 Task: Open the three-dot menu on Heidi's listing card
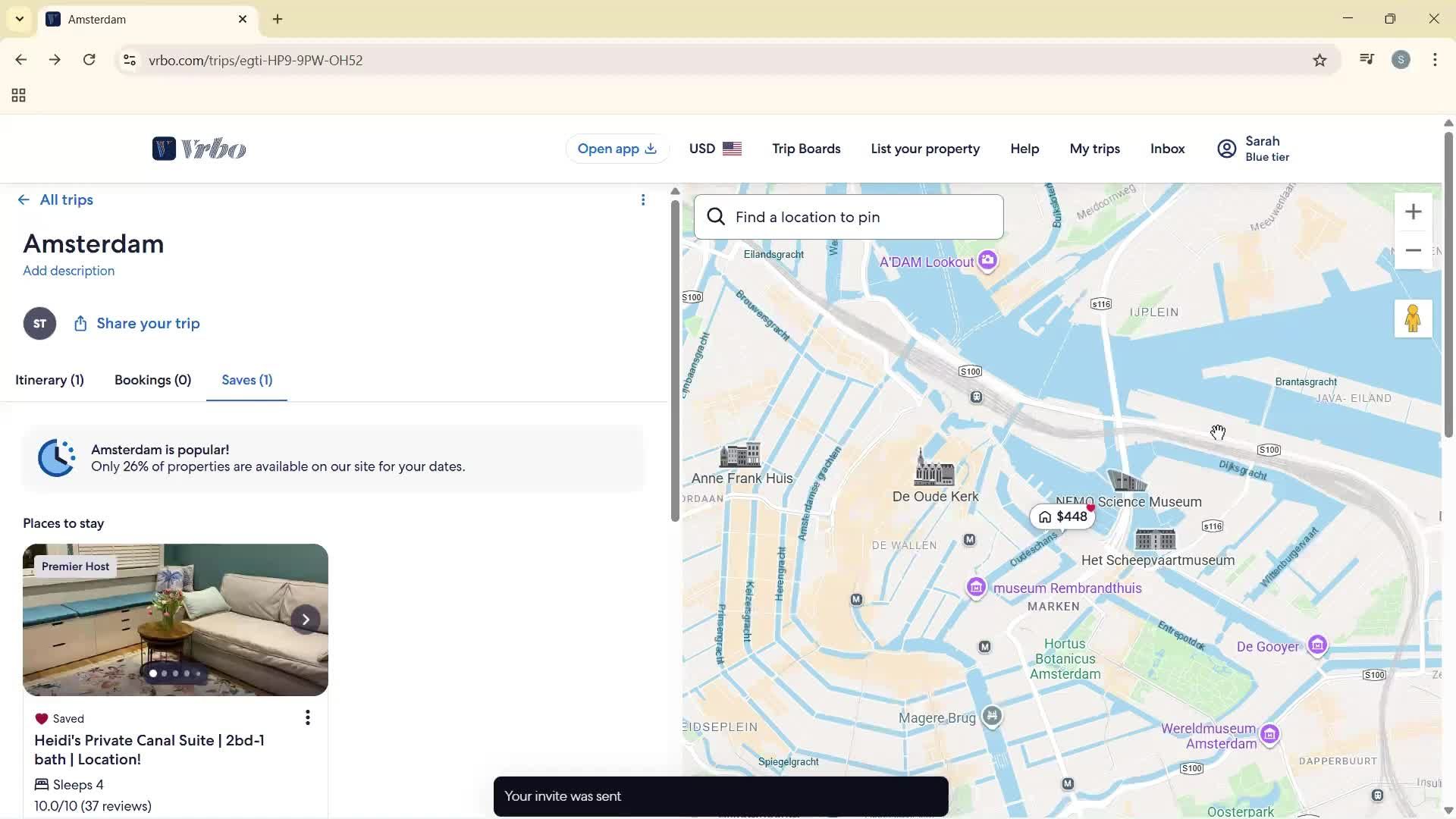[x=307, y=717]
